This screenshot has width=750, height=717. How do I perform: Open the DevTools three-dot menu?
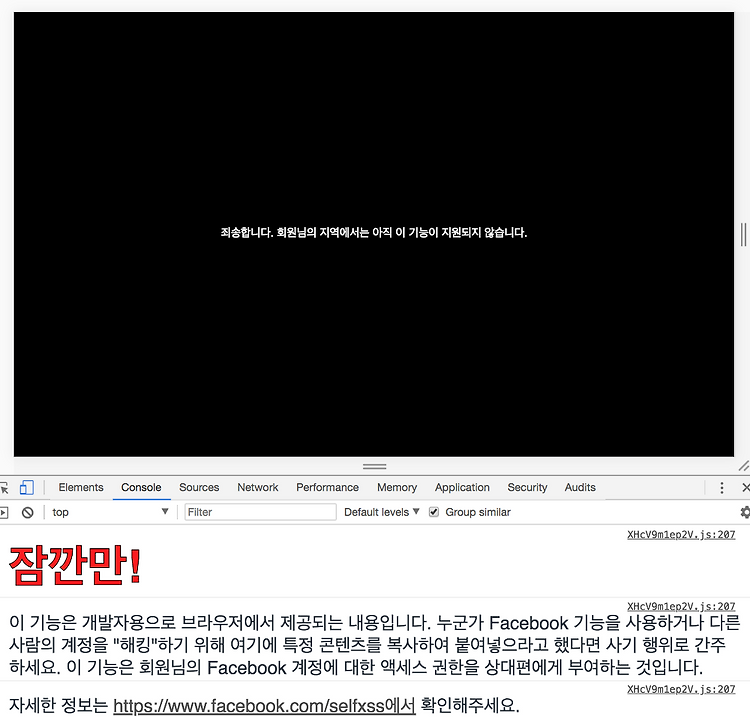722,487
